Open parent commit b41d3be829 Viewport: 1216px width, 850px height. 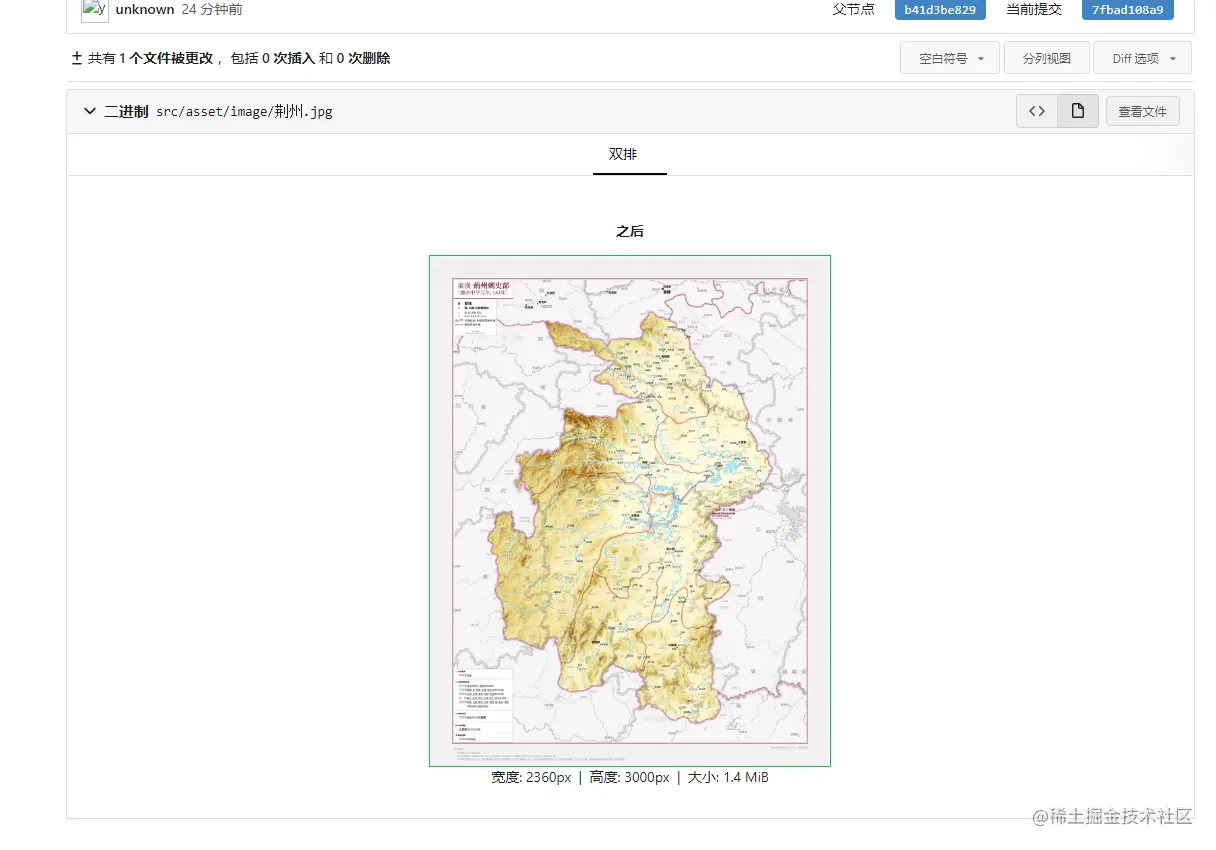point(939,9)
